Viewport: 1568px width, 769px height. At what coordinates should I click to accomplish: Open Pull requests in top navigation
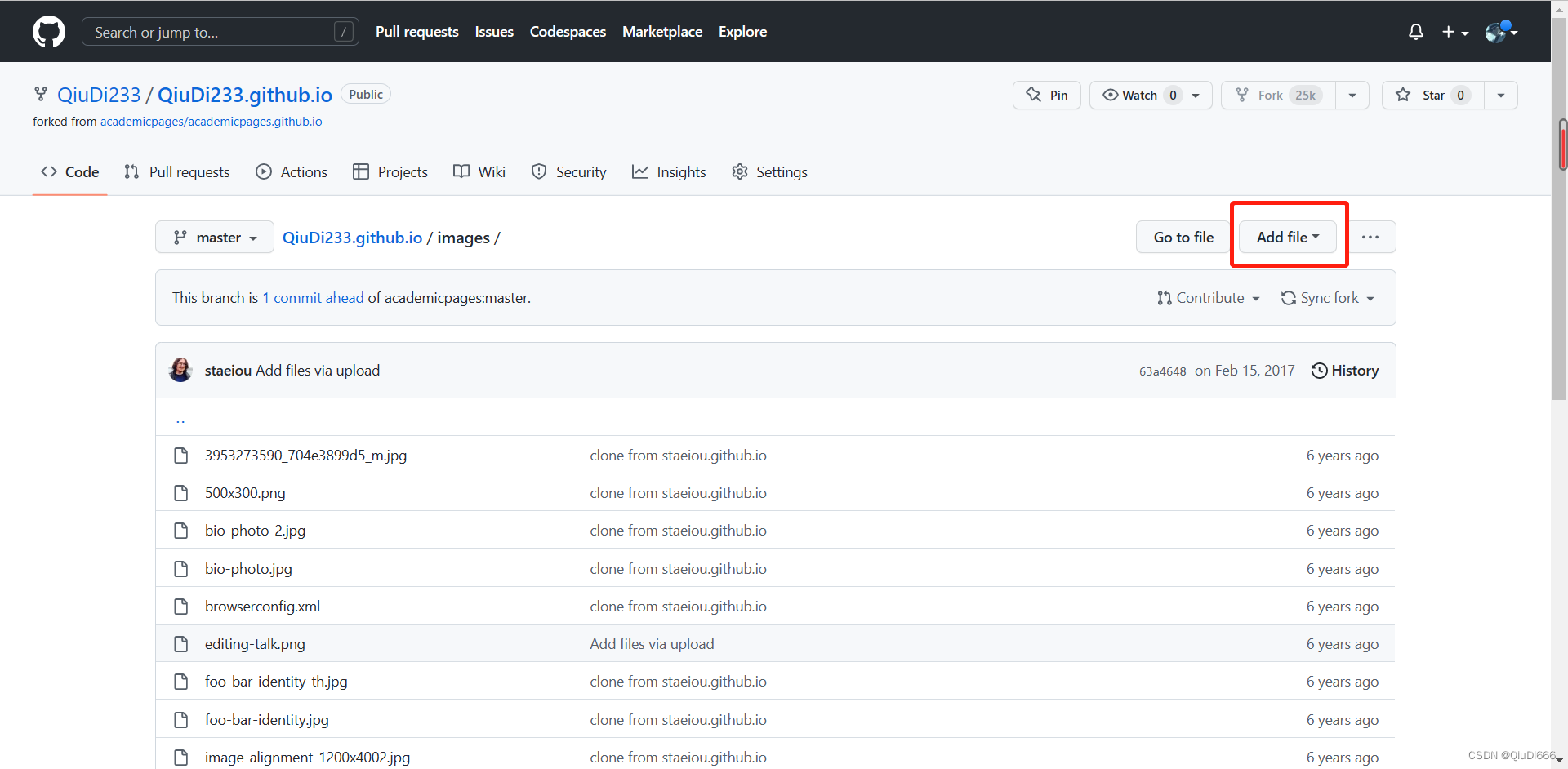click(417, 32)
